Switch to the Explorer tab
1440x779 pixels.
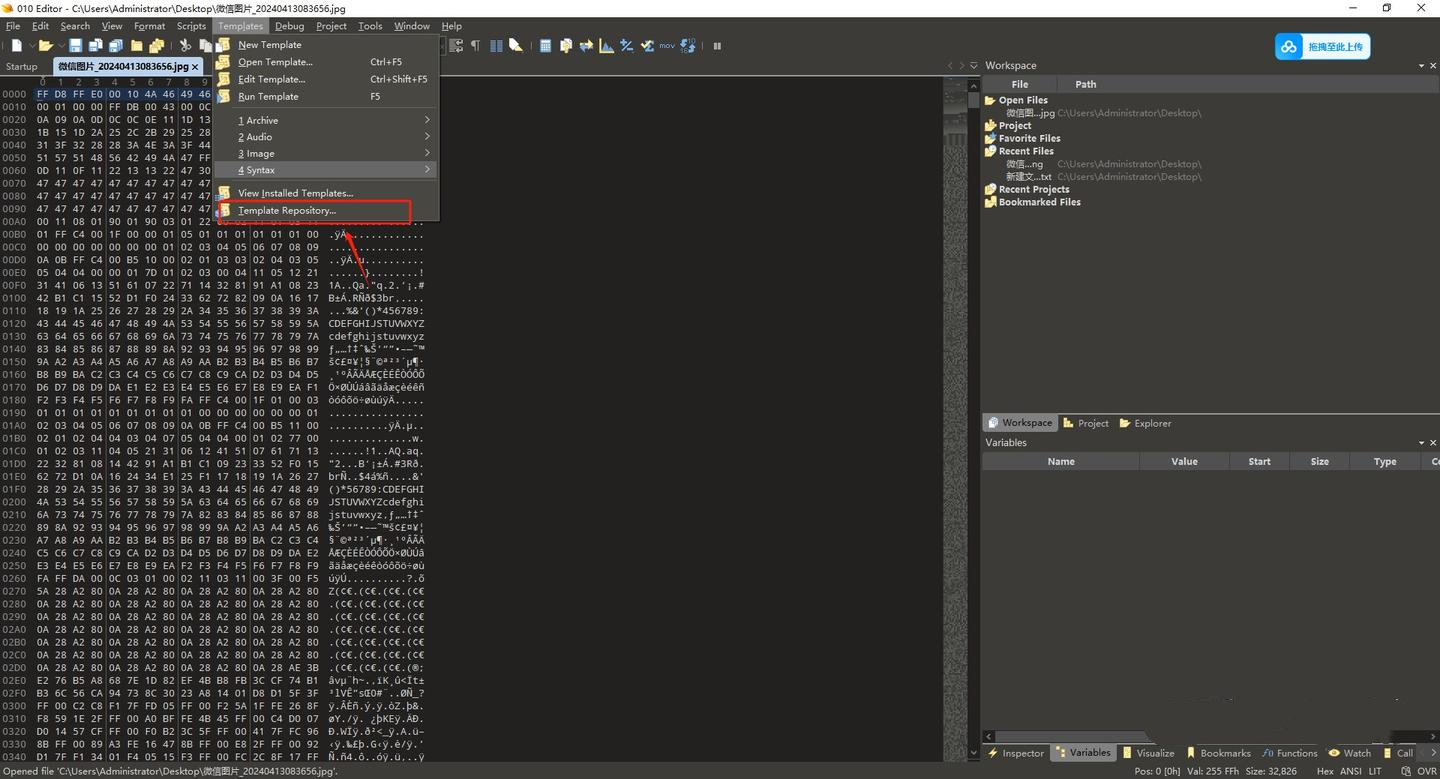[1145, 423]
